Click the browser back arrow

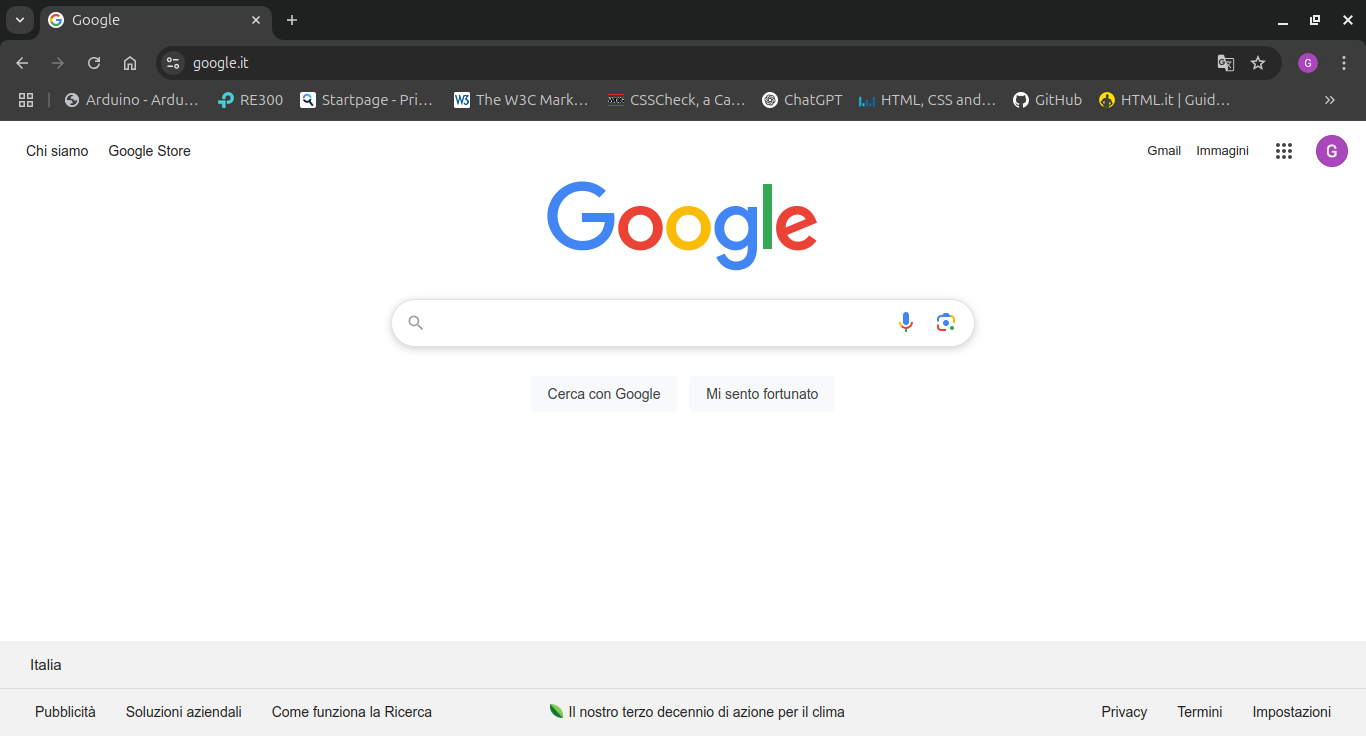click(x=22, y=63)
